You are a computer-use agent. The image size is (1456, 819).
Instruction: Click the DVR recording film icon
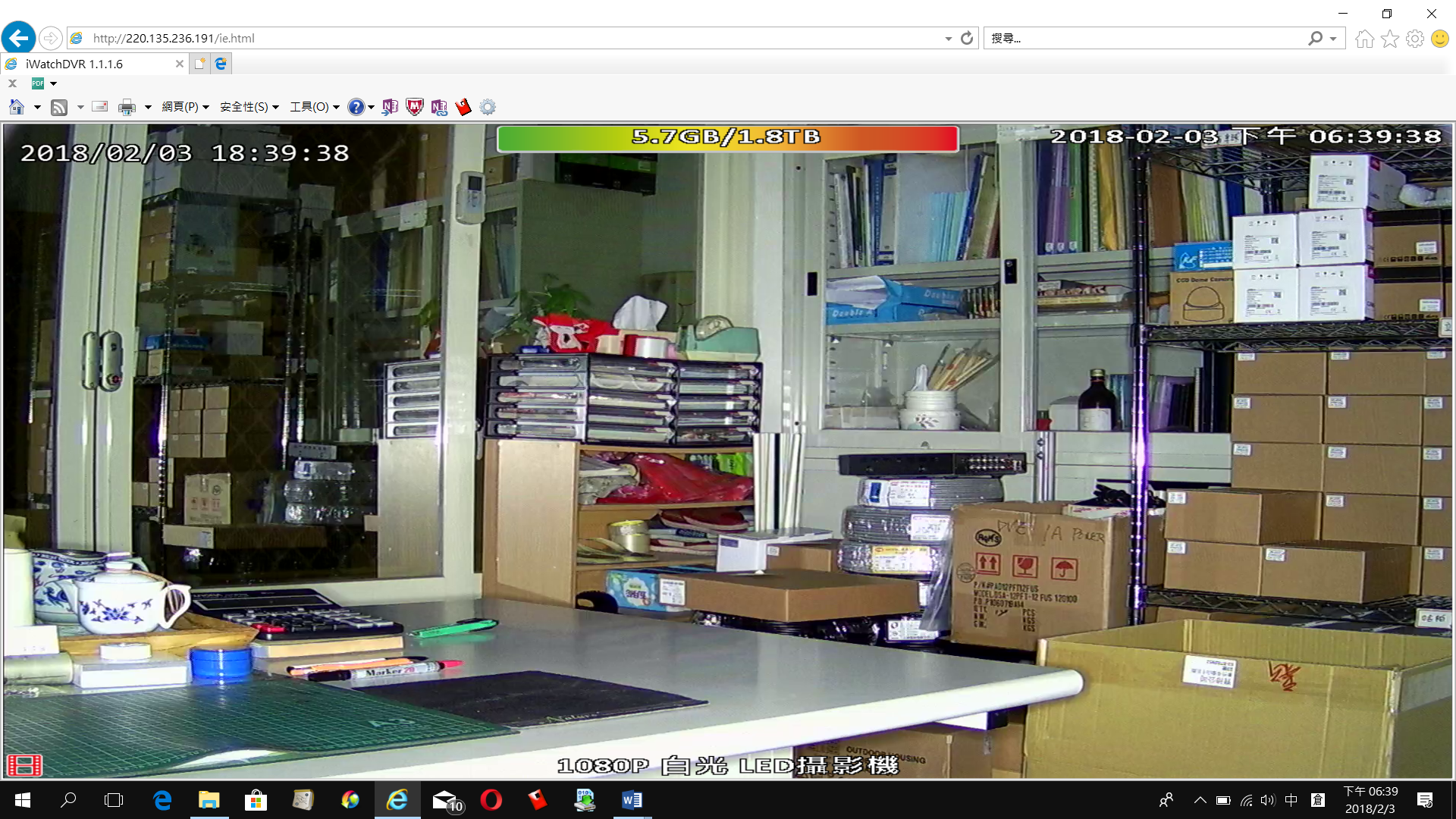tap(24, 765)
